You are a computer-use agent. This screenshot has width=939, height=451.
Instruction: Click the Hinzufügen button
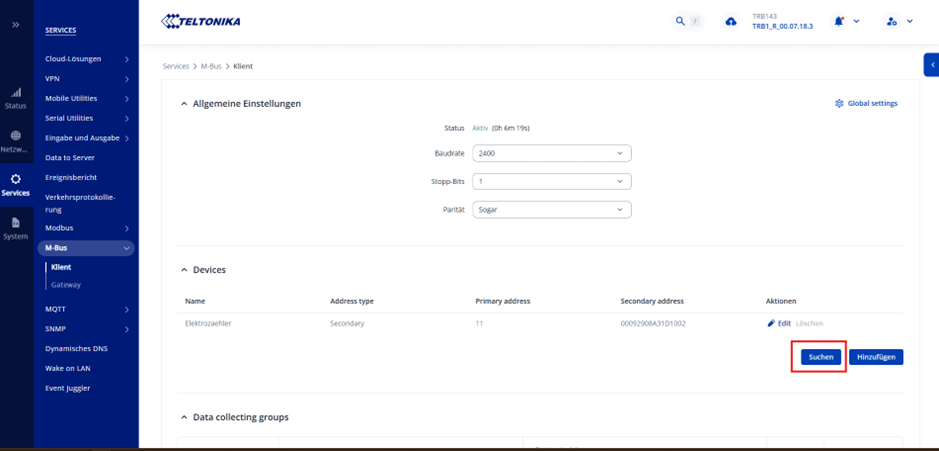876,357
